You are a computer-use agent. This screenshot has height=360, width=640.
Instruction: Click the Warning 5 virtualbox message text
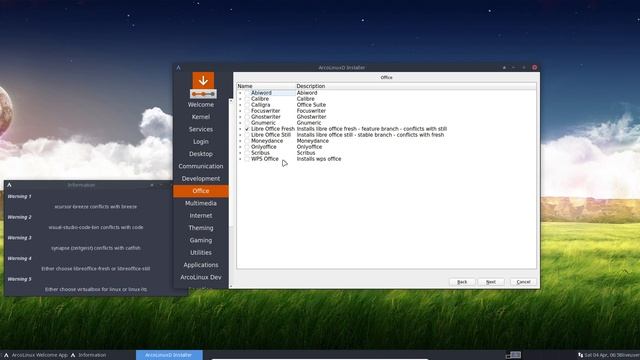pos(96,289)
